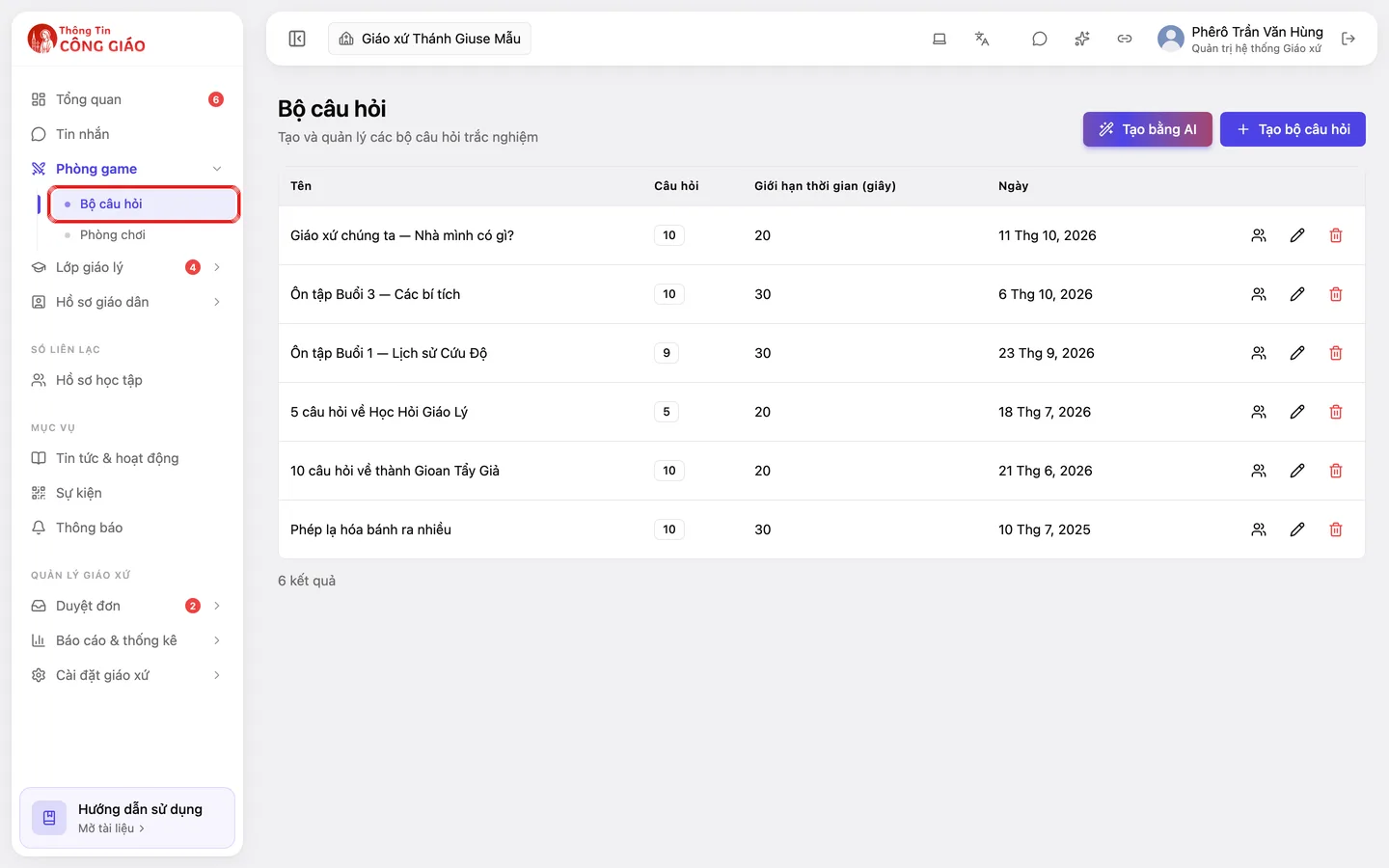
Task: Open the chat bubble icon in header
Action: pyautogui.click(x=1040, y=39)
